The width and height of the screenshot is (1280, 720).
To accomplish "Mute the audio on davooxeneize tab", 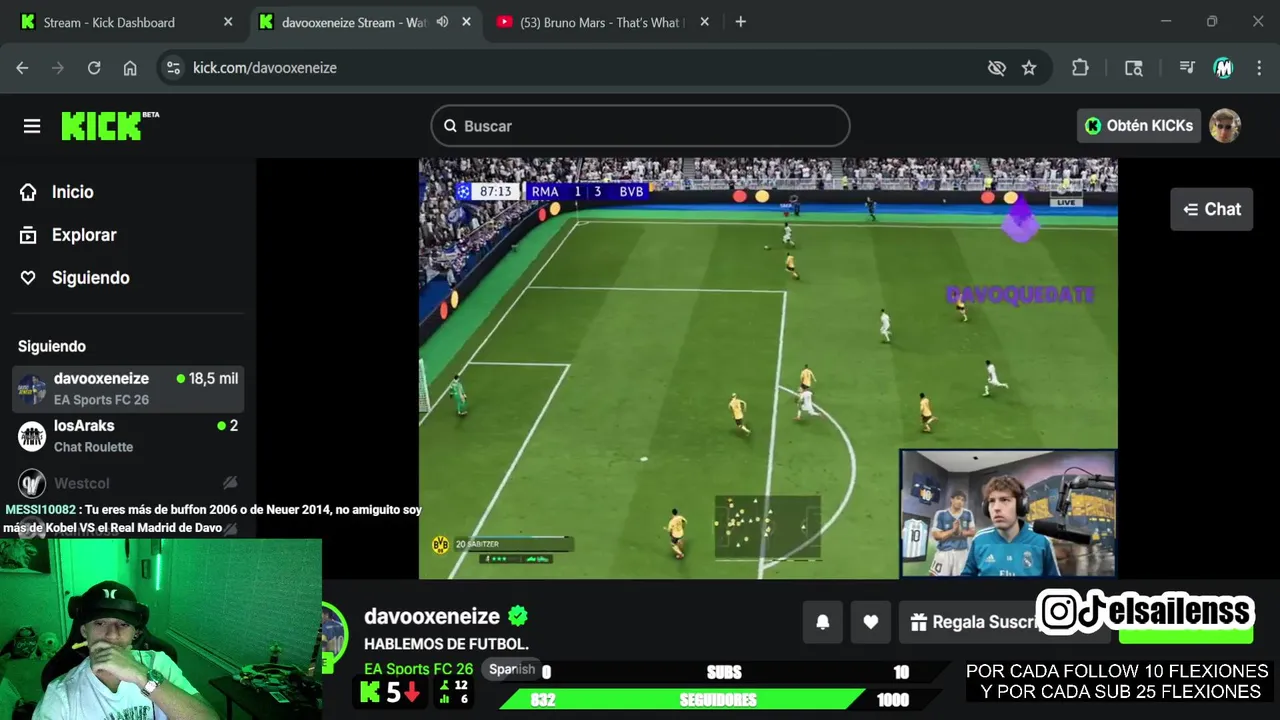I will (x=442, y=22).
